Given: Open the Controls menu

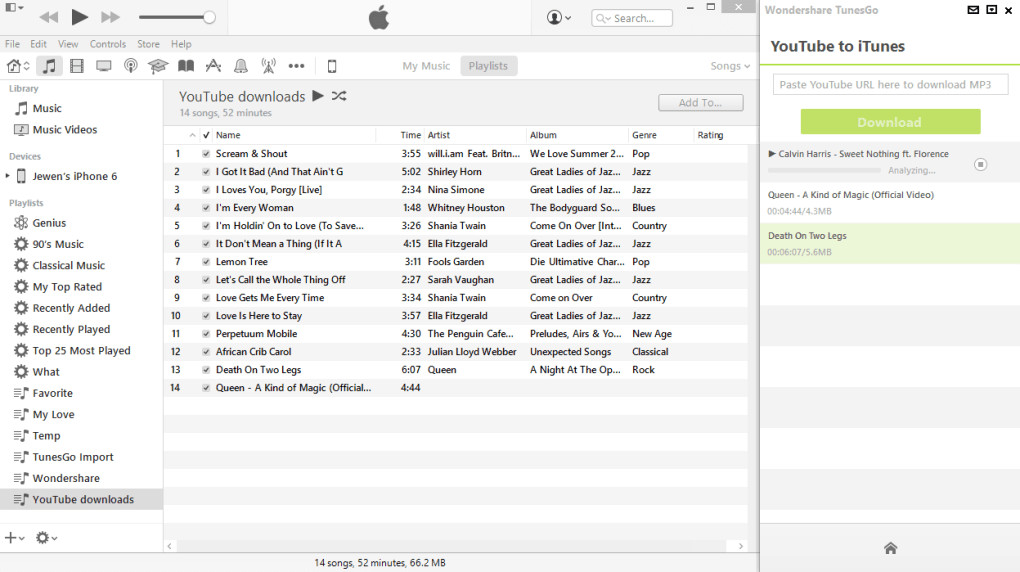Looking at the screenshot, I should pos(107,44).
